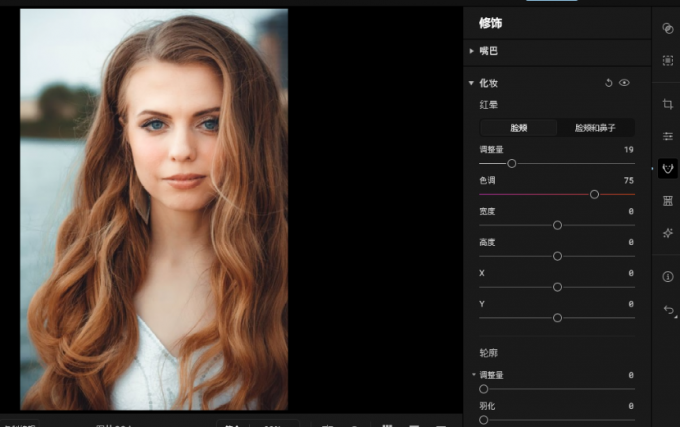
Task: Click the 红晕 调整量 slider handle
Action: click(511, 163)
